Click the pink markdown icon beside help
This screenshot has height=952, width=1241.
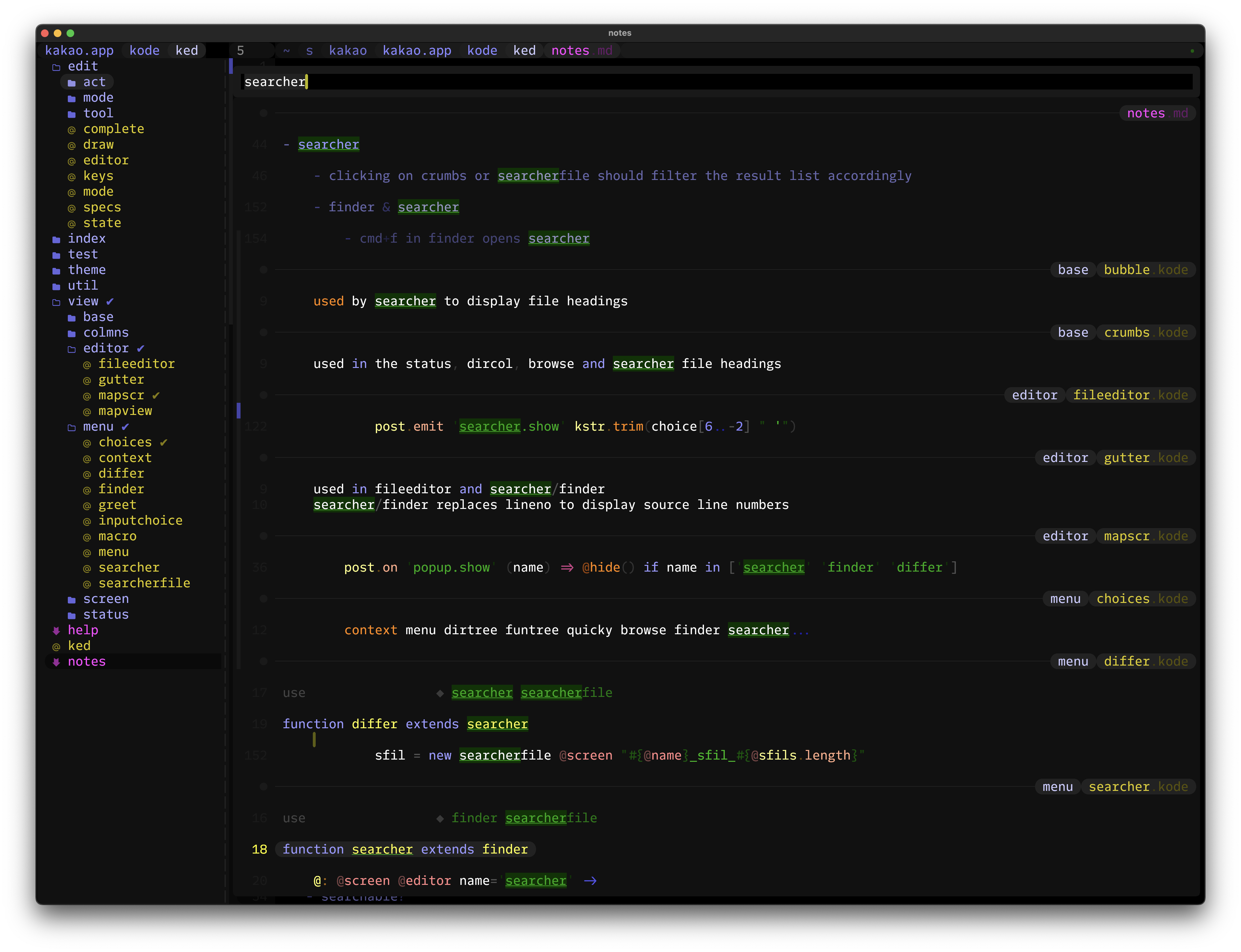[x=56, y=631]
